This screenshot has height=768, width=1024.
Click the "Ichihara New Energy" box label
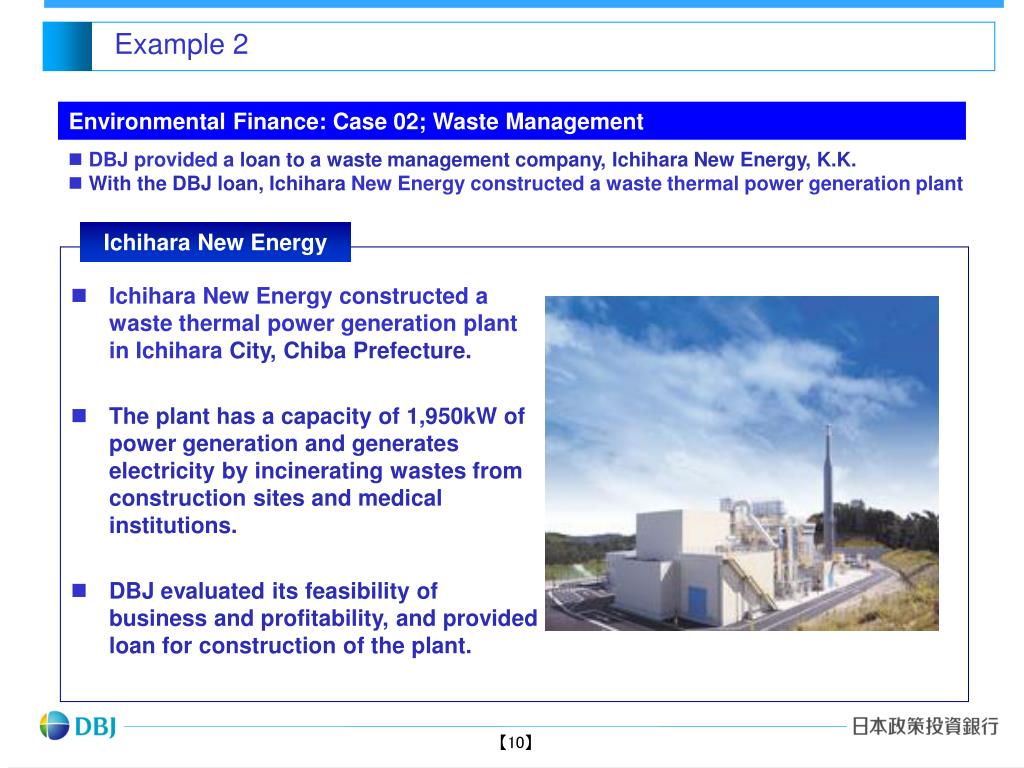pos(215,242)
